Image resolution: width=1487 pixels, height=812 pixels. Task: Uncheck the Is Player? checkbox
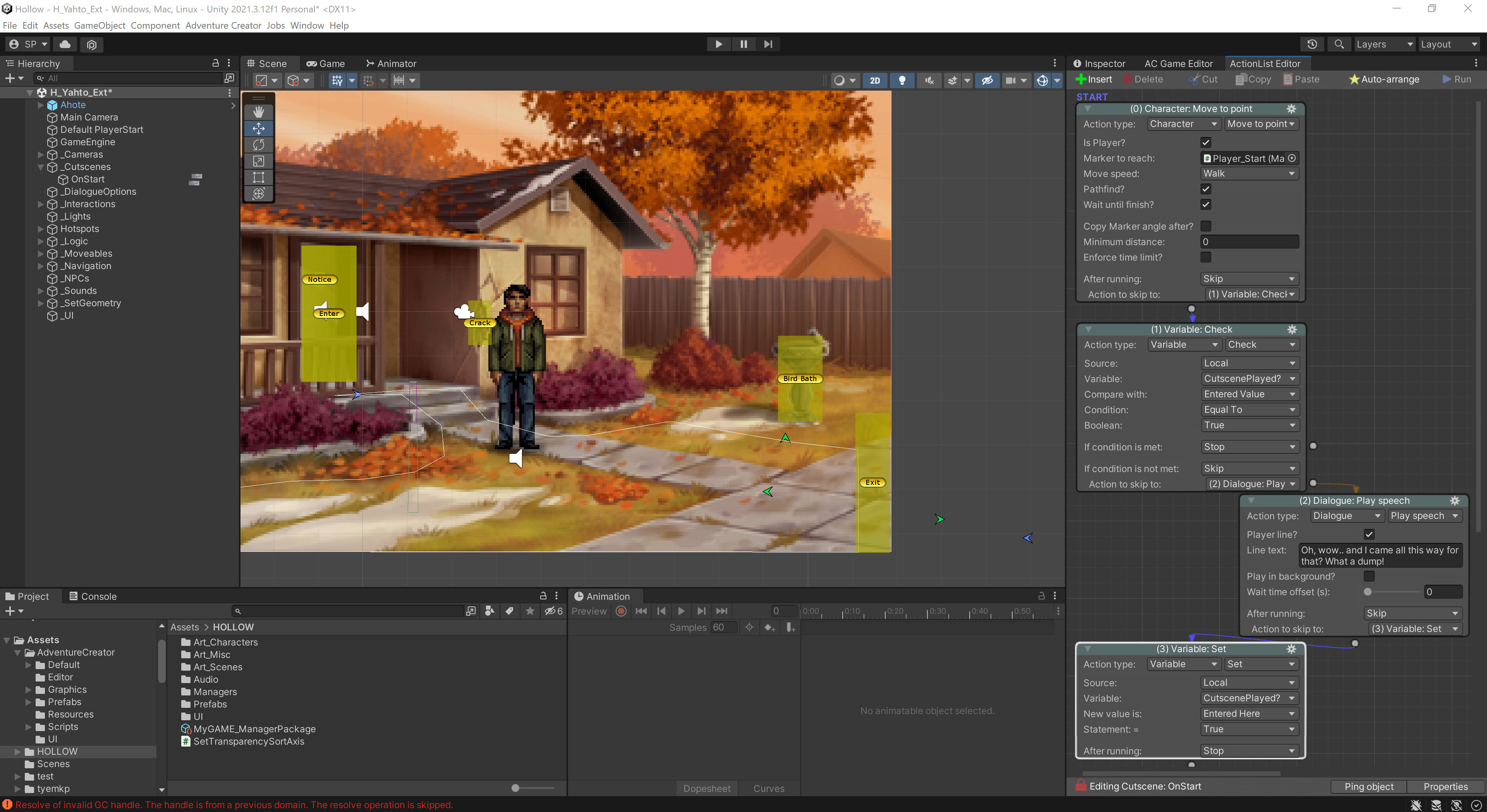1205,142
